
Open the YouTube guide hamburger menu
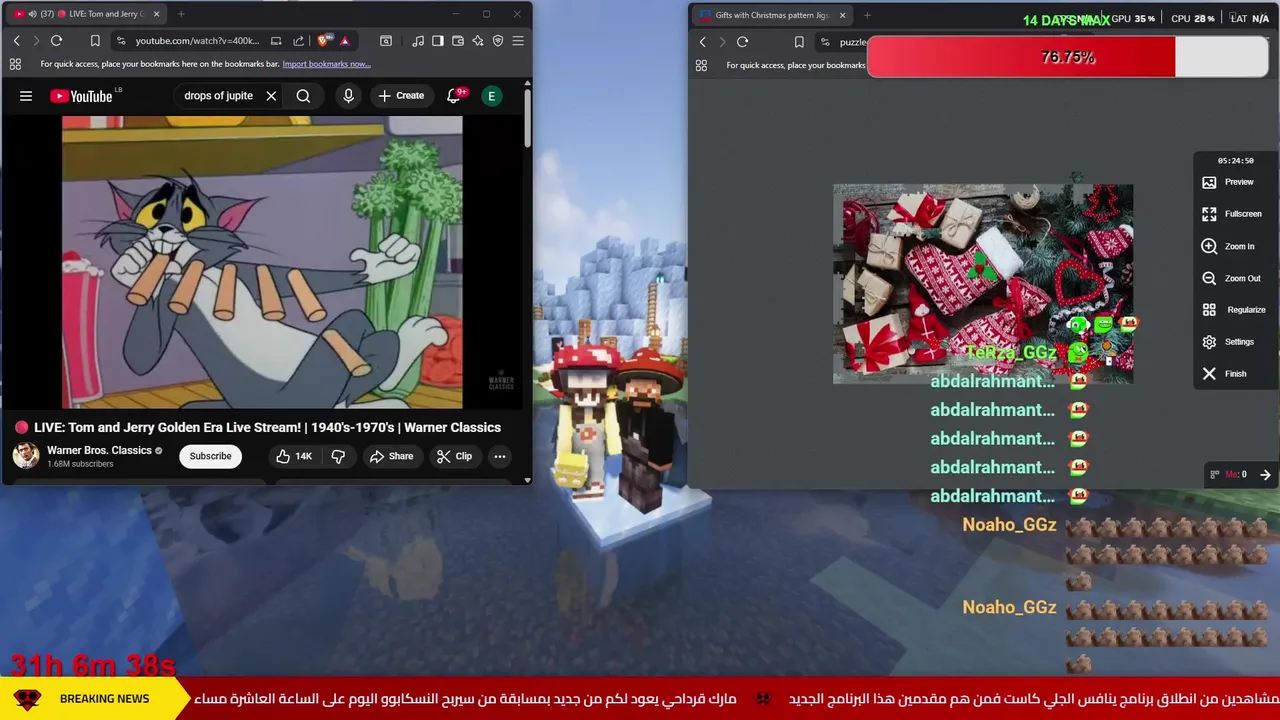pyautogui.click(x=26, y=96)
